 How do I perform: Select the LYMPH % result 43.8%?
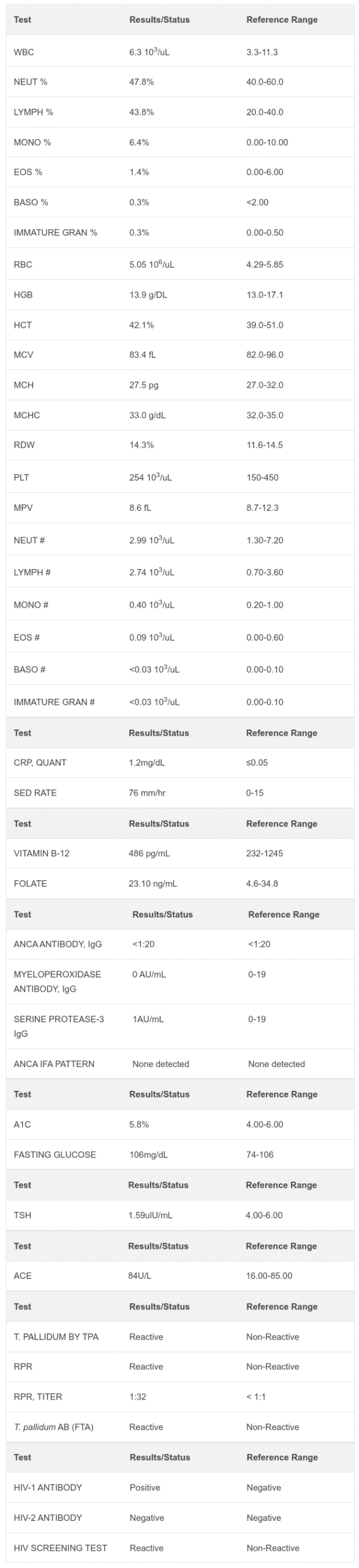142,112
